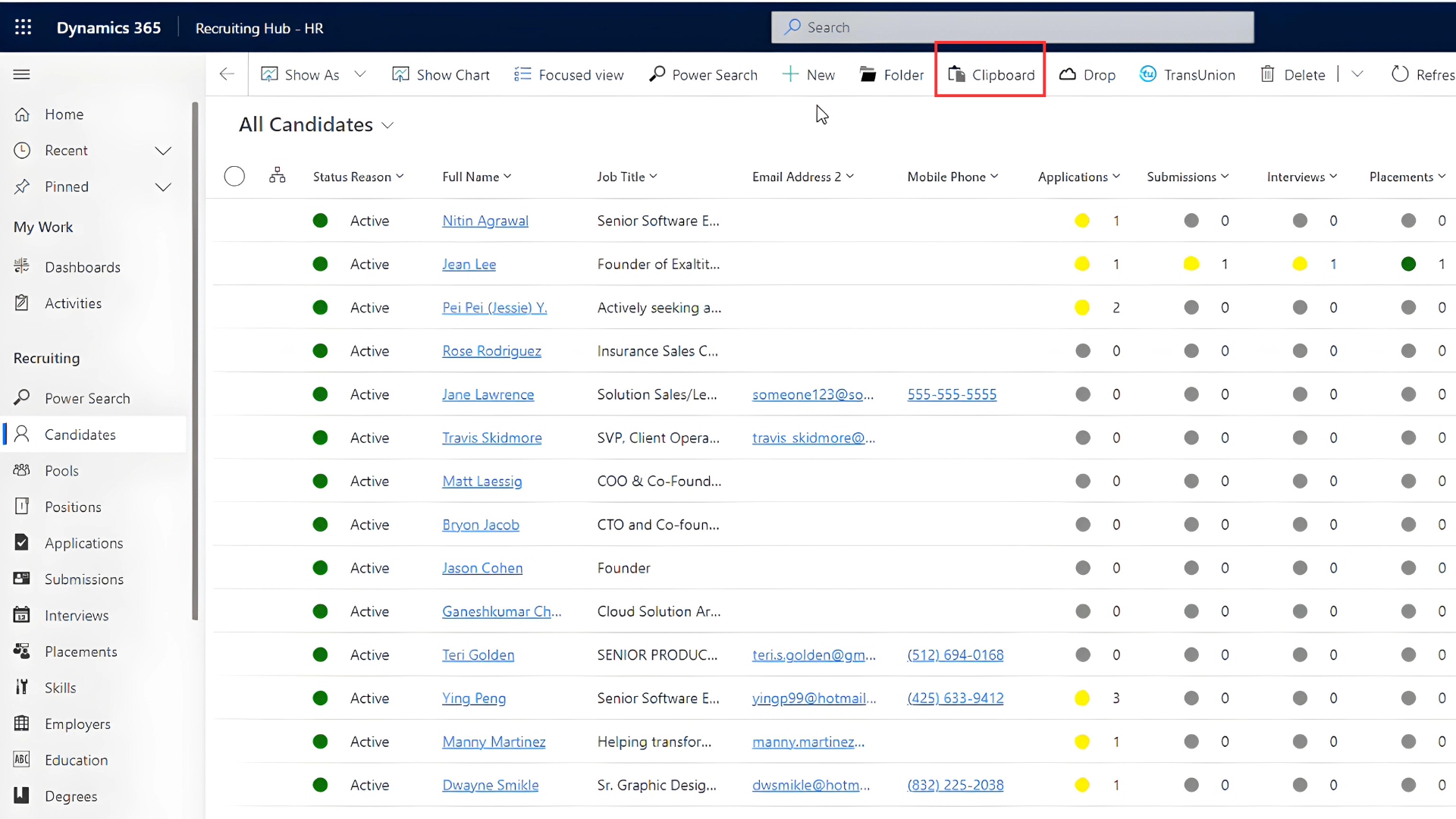Delete selected candidate records

[x=1293, y=74]
